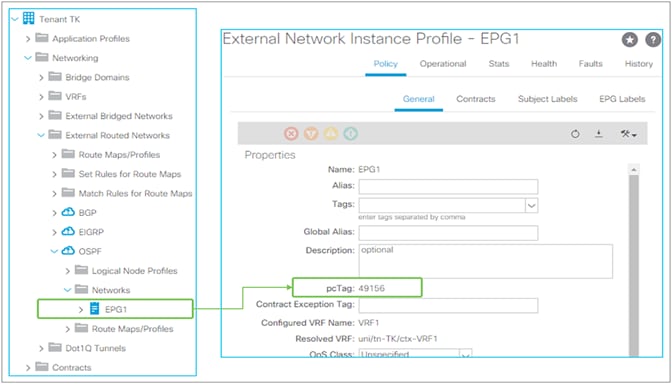This screenshot has height=384, width=672.
Task: Expand External Bridged Networks chevron
Action: pyautogui.click(x=42, y=116)
